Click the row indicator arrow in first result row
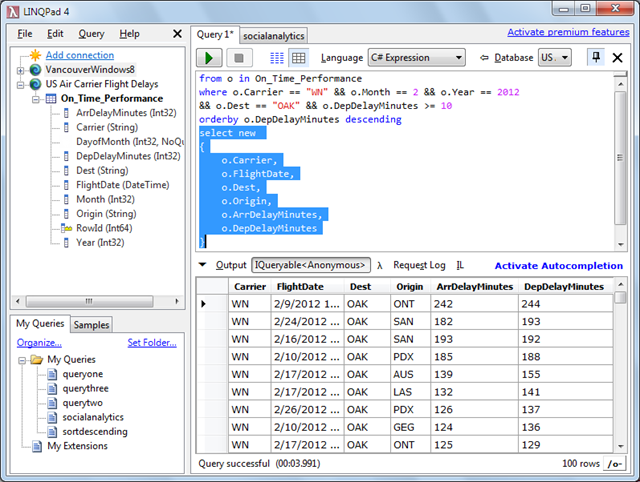The height and width of the screenshot is (482, 640). [203, 304]
